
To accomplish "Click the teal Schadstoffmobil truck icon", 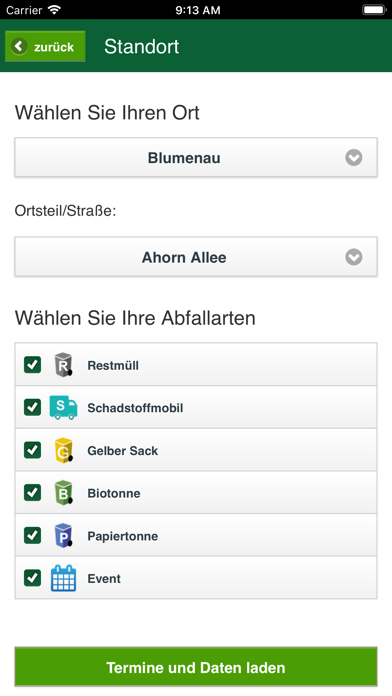I will point(63,407).
